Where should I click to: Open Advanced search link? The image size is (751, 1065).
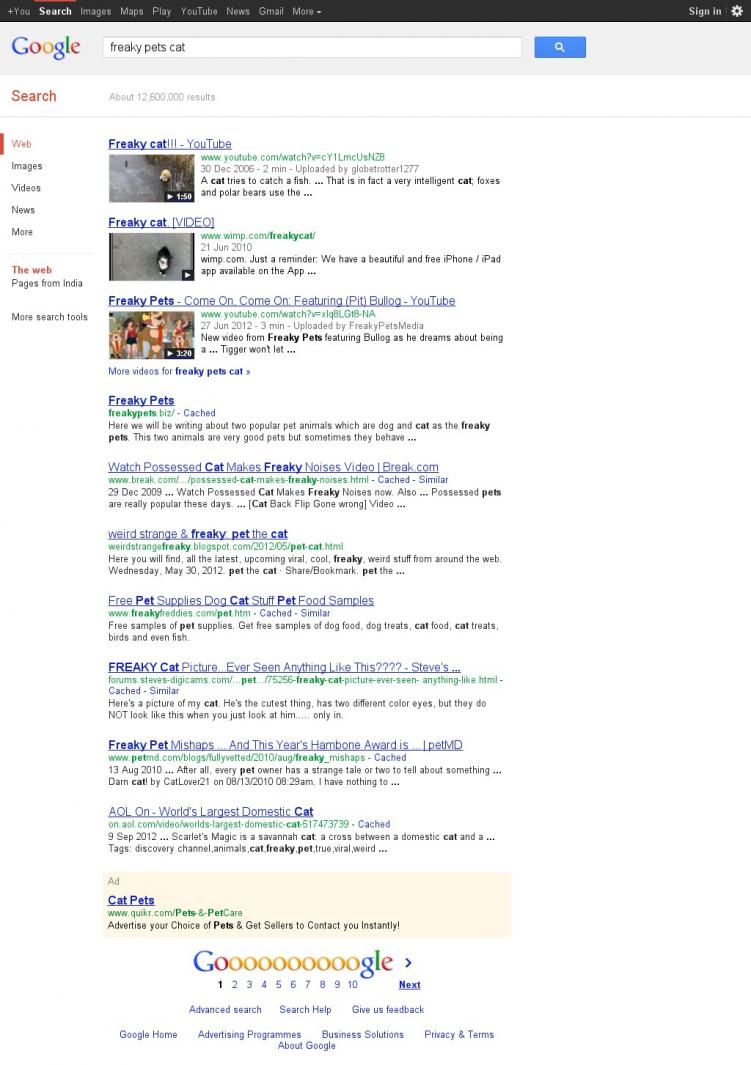225,1010
